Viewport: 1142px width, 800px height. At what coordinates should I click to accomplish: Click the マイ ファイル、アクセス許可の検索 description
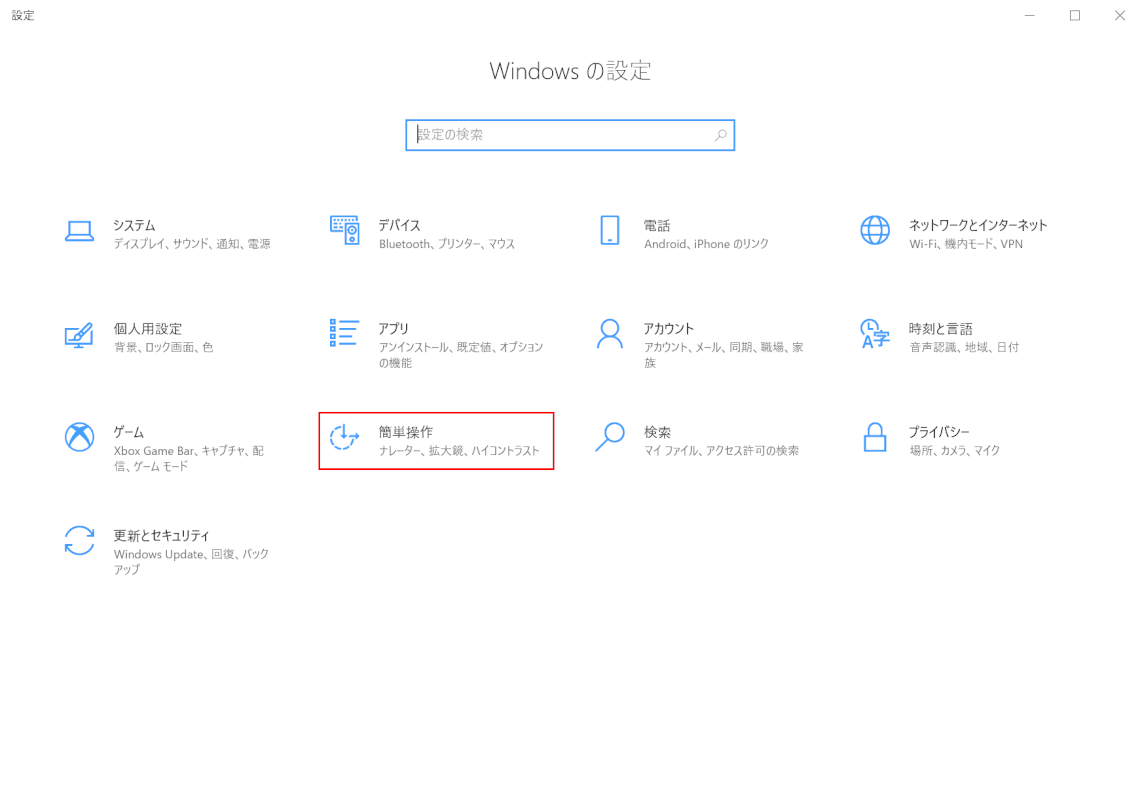pos(721,451)
